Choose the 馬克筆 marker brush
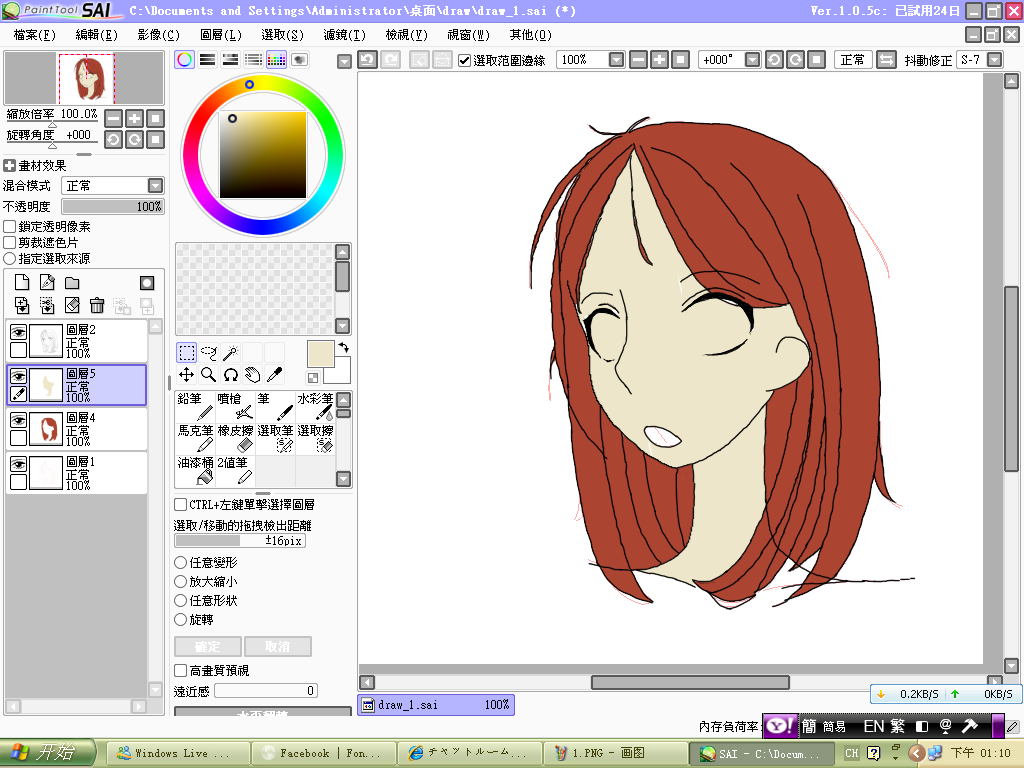 pos(195,438)
